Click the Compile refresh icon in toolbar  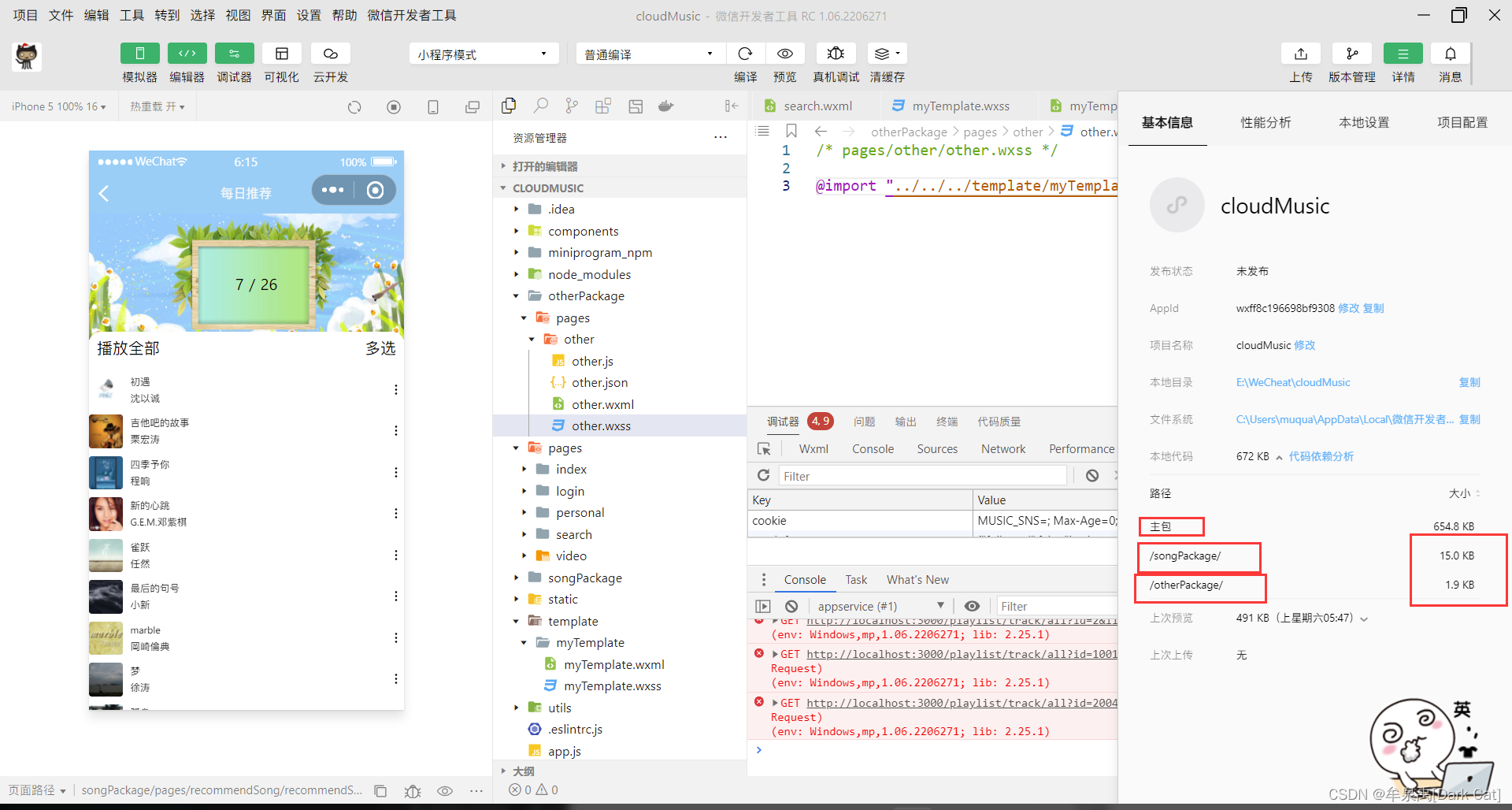pyautogui.click(x=744, y=54)
